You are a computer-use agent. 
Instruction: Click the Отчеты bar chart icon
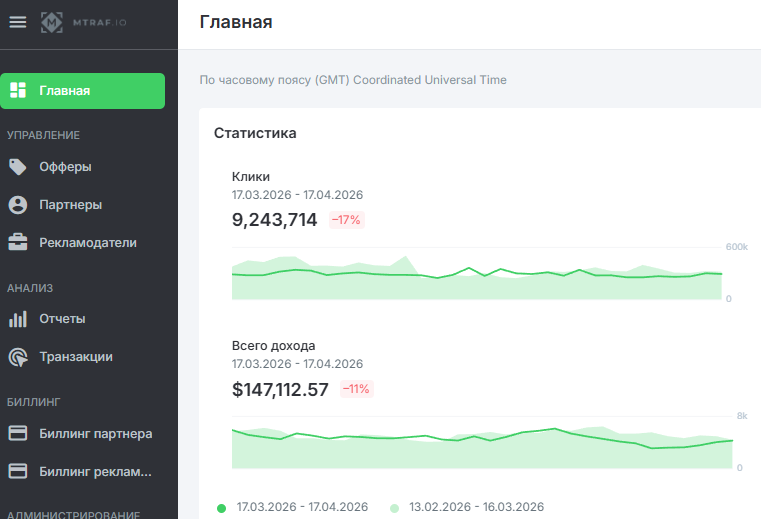click(x=18, y=319)
